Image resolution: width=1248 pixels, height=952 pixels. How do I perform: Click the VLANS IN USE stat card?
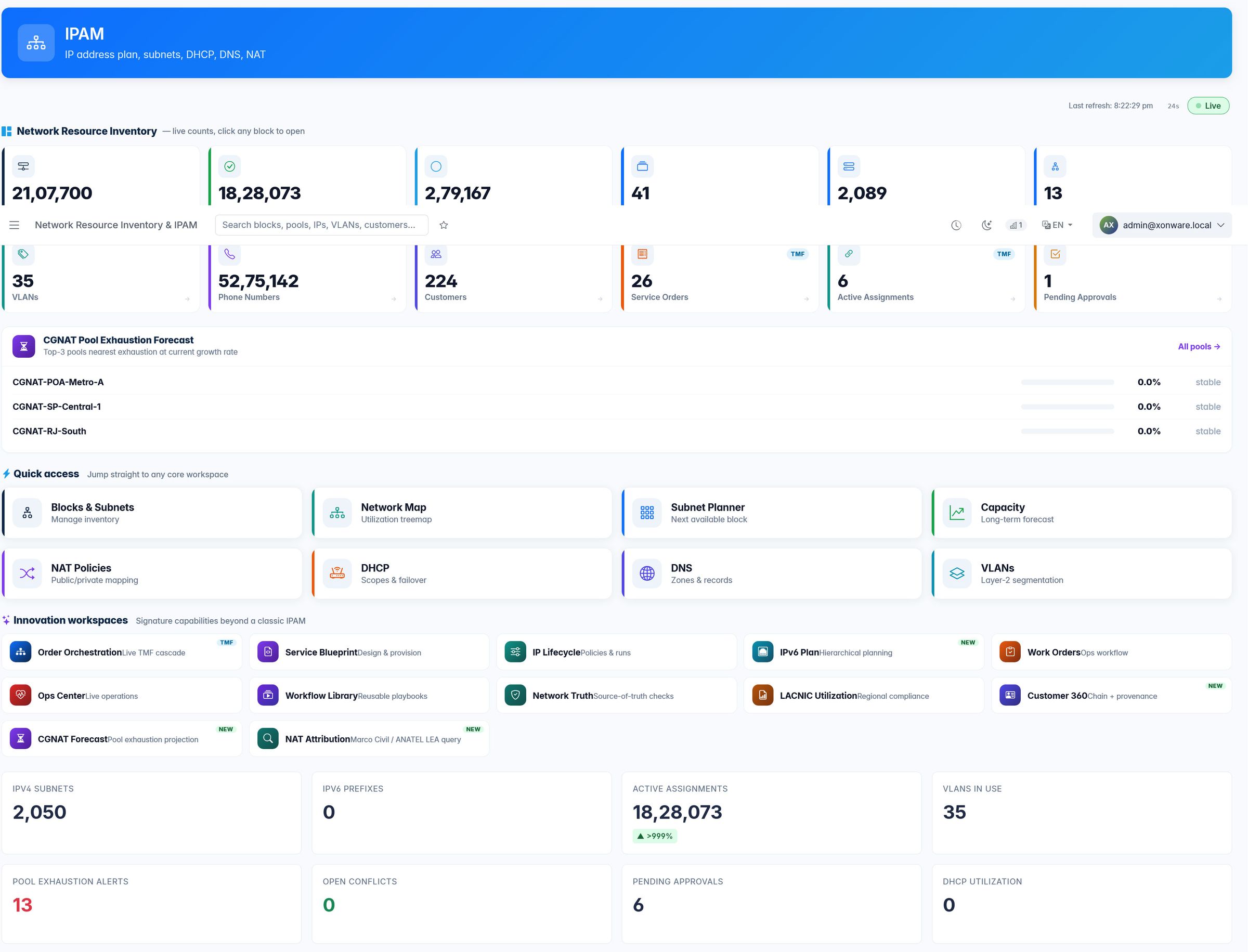[x=1082, y=813]
